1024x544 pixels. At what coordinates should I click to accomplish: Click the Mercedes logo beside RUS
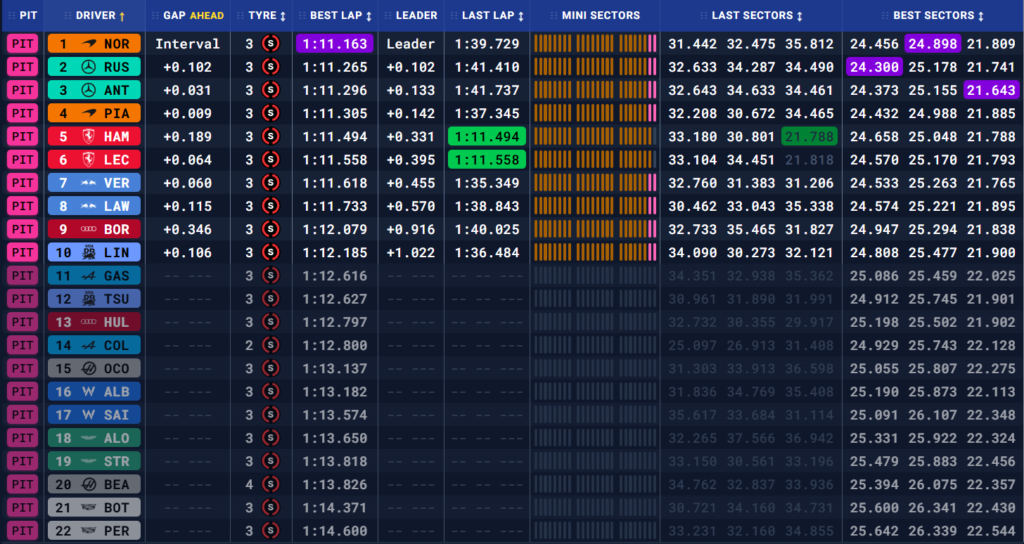[89, 67]
